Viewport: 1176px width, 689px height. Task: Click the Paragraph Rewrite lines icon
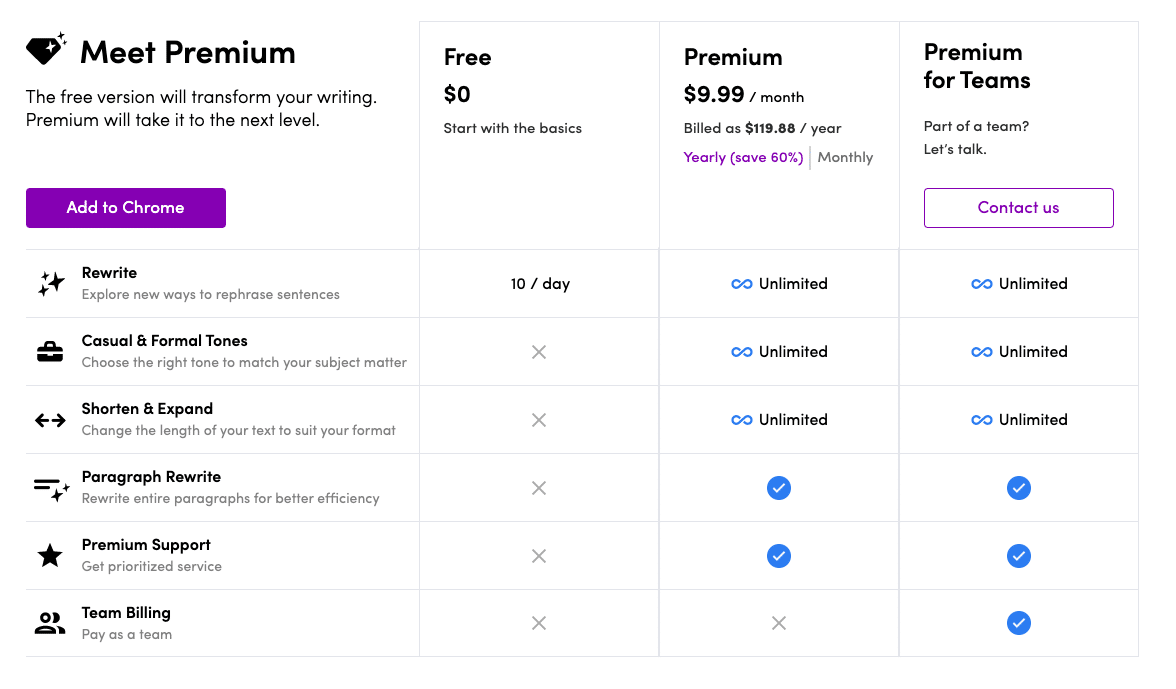click(52, 489)
